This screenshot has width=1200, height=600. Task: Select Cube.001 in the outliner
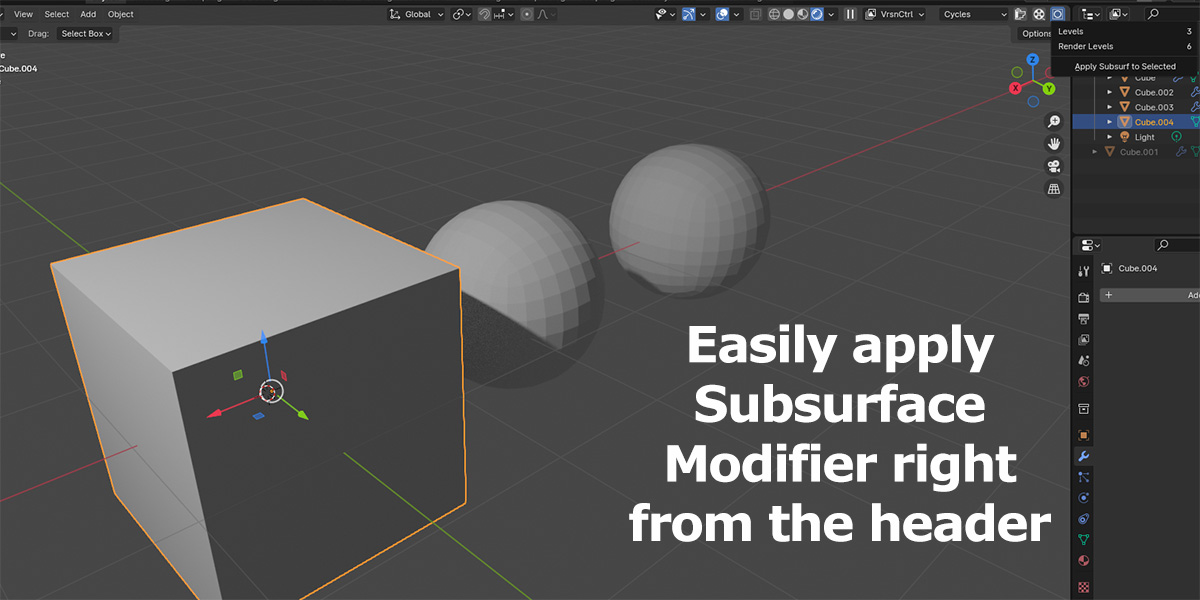point(1139,152)
